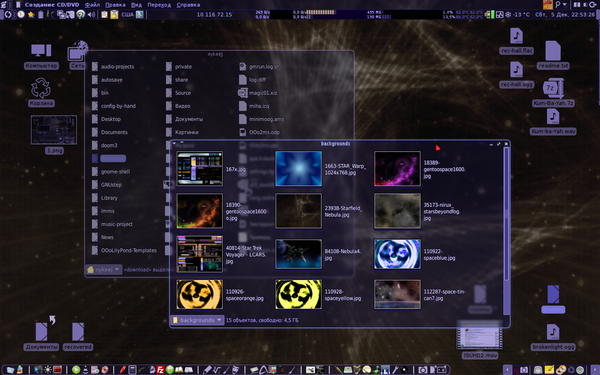Open the Source folder in nykeej window

178,93
